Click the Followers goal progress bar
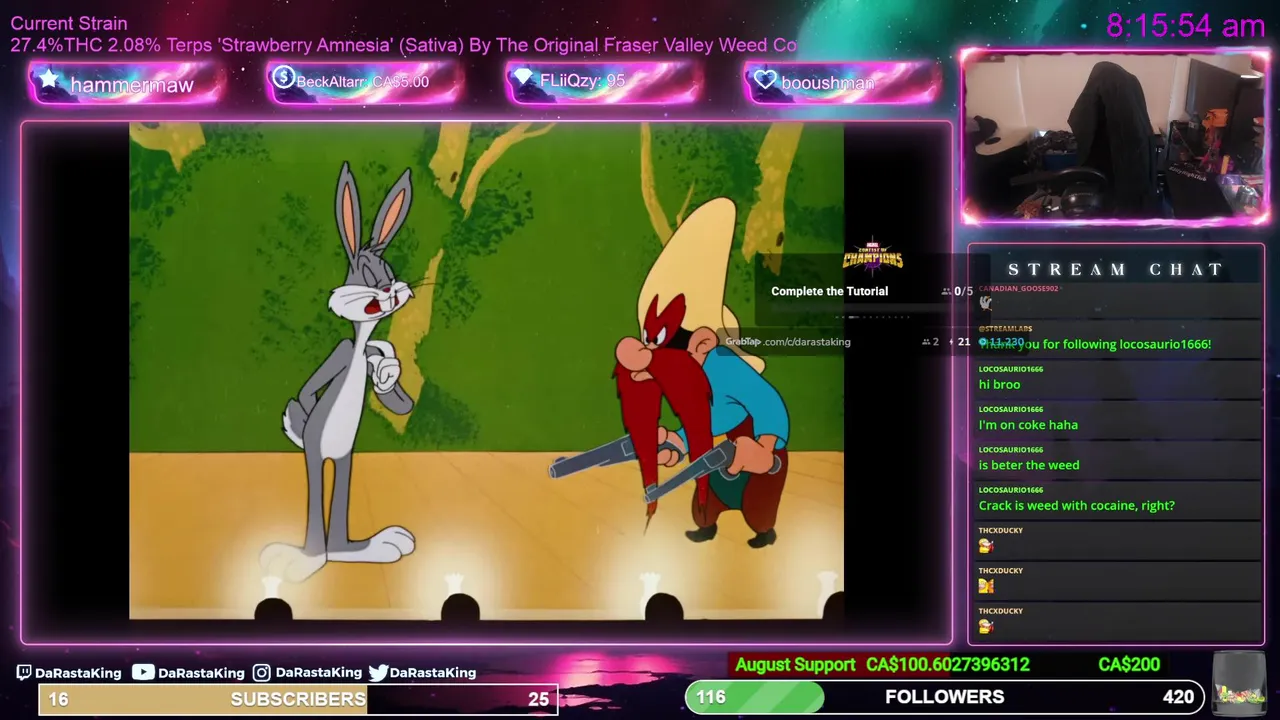 click(x=944, y=697)
